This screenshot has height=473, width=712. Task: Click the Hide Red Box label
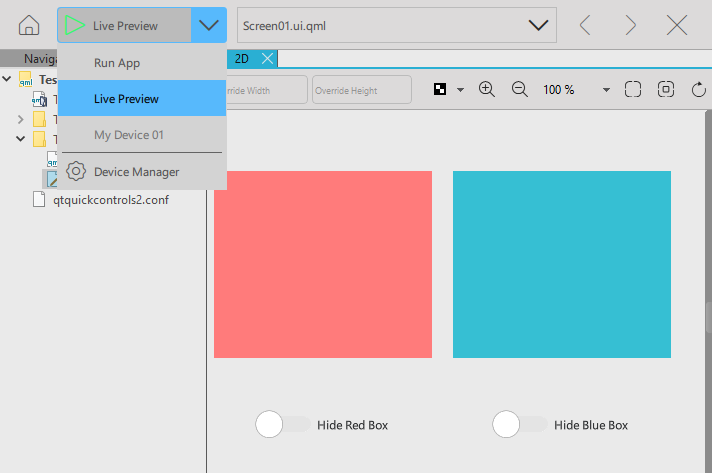pyautogui.click(x=352, y=425)
